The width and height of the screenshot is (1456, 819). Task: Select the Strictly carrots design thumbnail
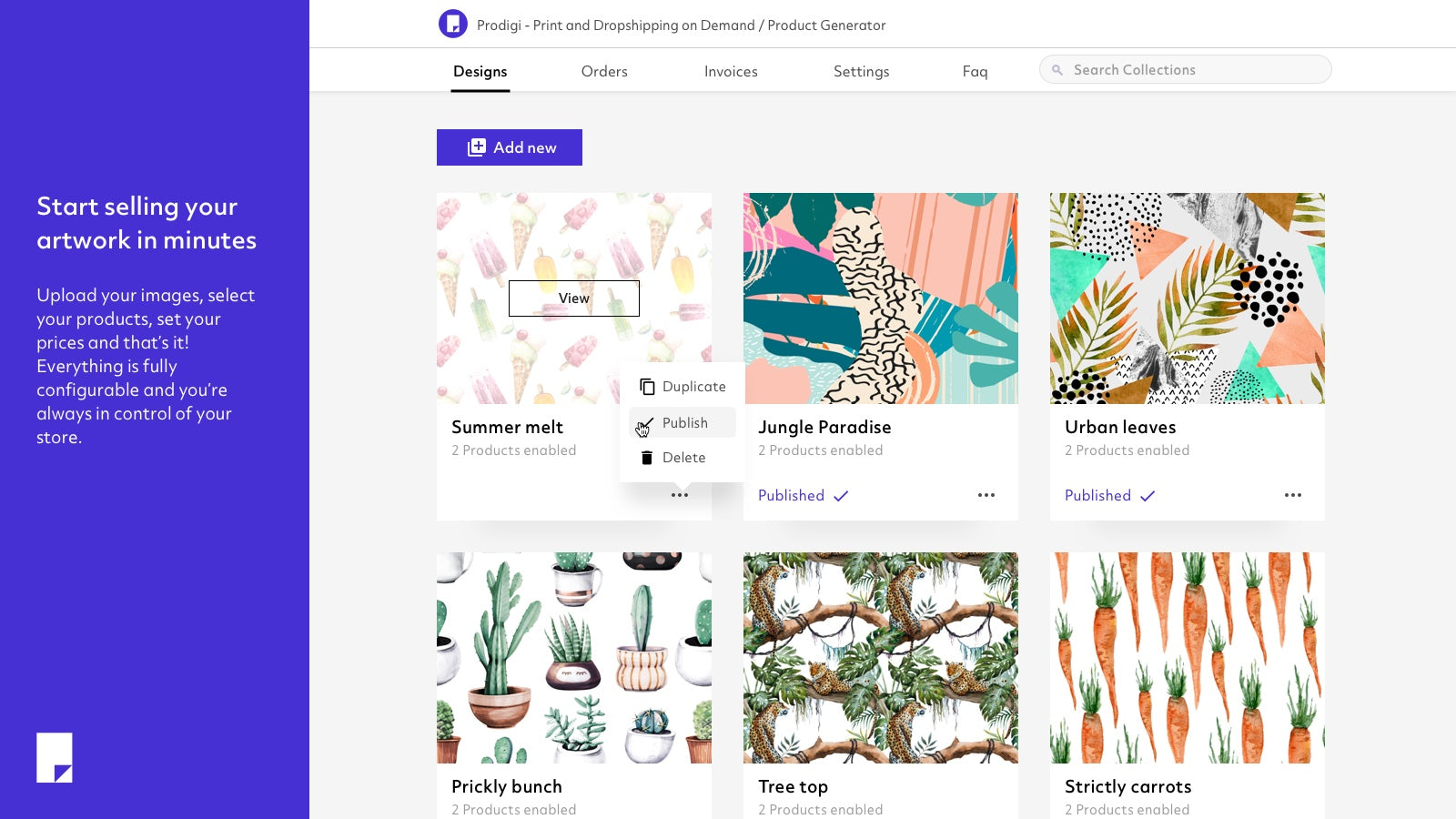pyautogui.click(x=1188, y=657)
